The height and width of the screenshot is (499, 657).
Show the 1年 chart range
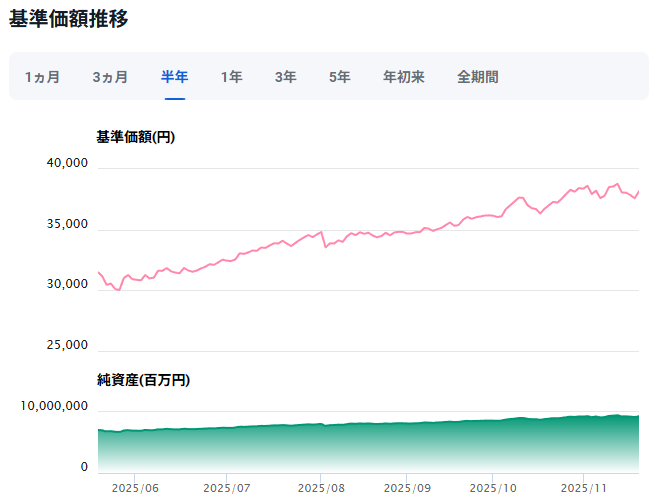231,77
